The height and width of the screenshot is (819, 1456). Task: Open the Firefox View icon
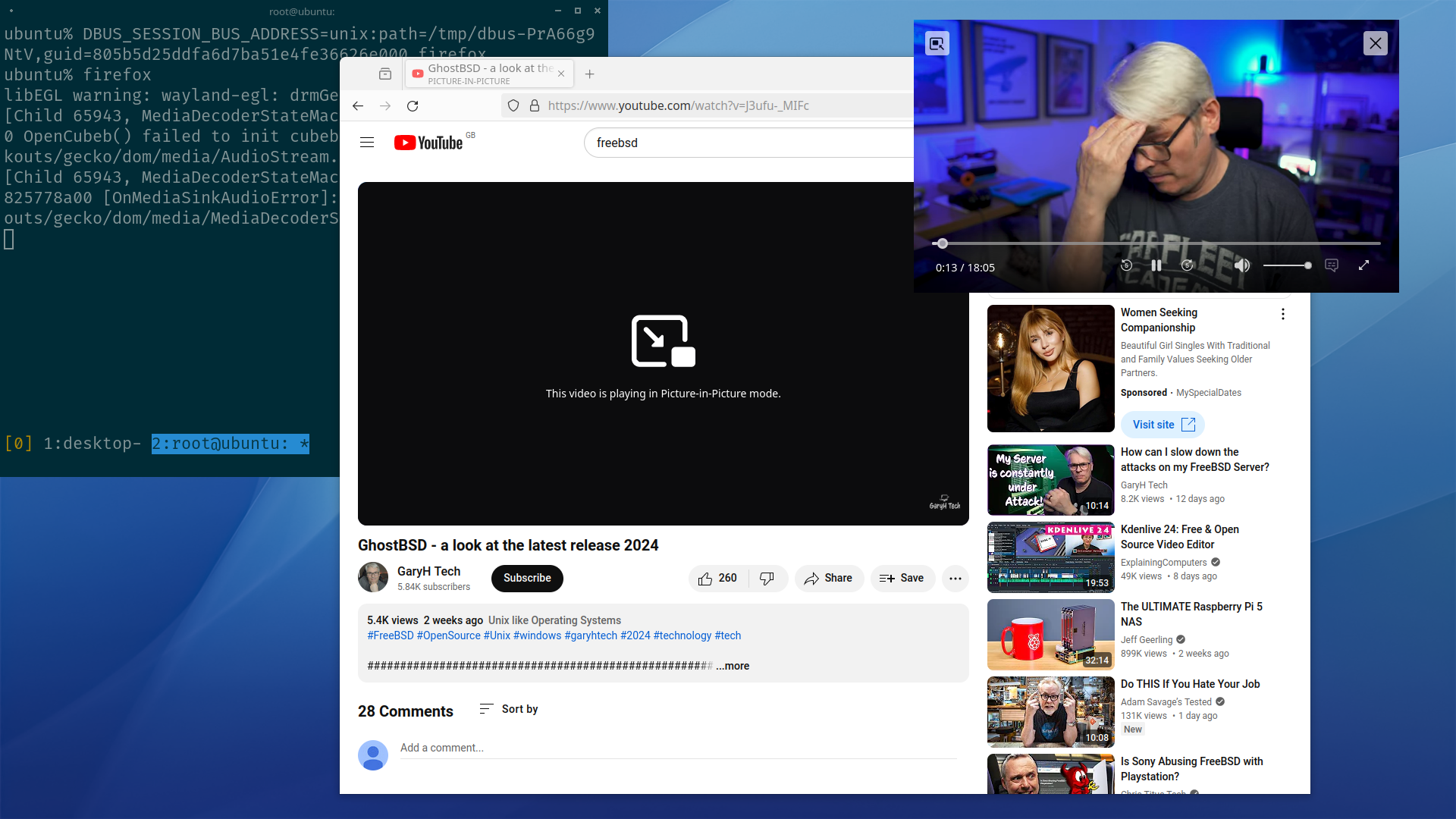385,74
